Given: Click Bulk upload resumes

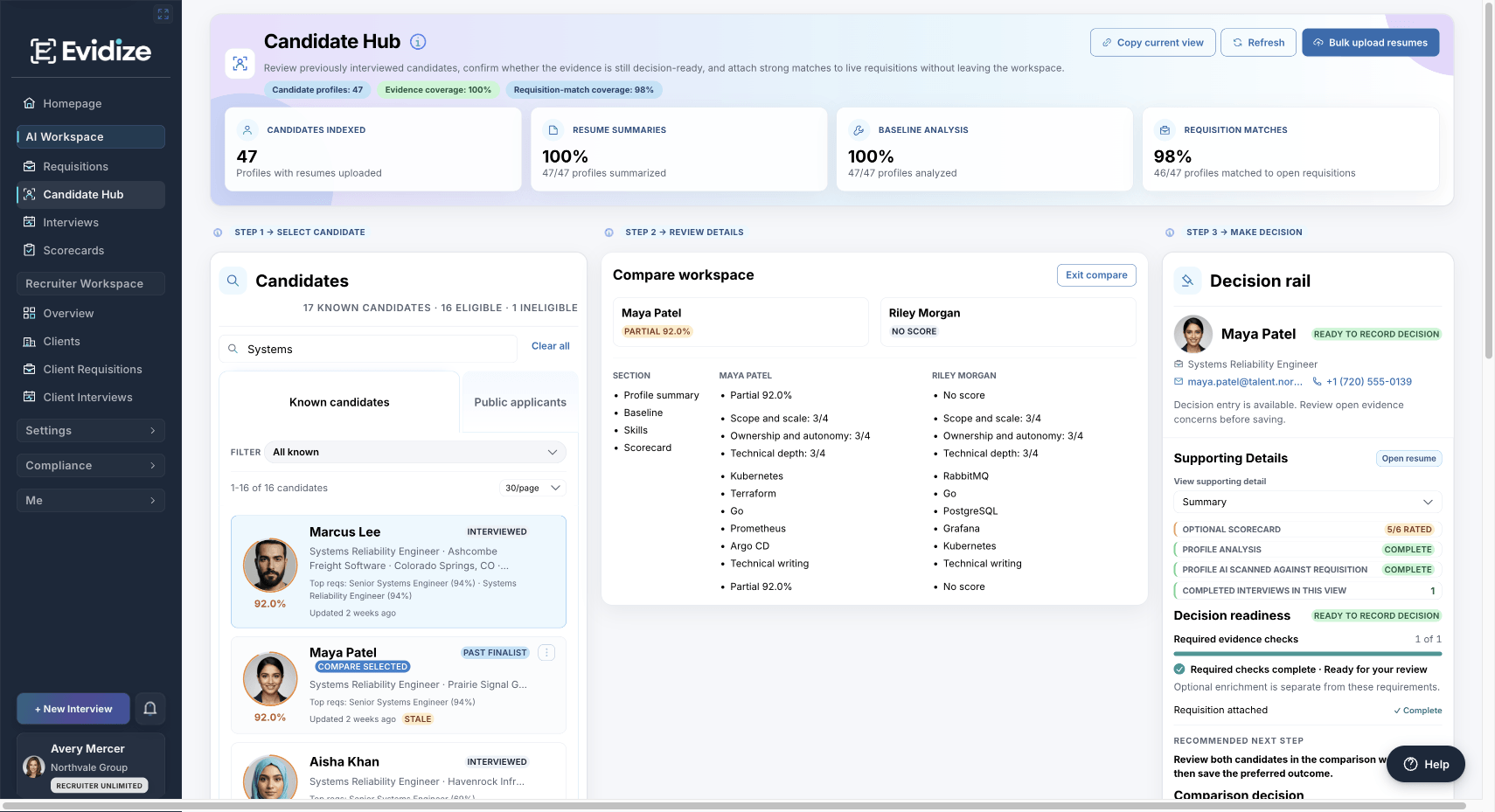Looking at the screenshot, I should click(x=1370, y=42).
